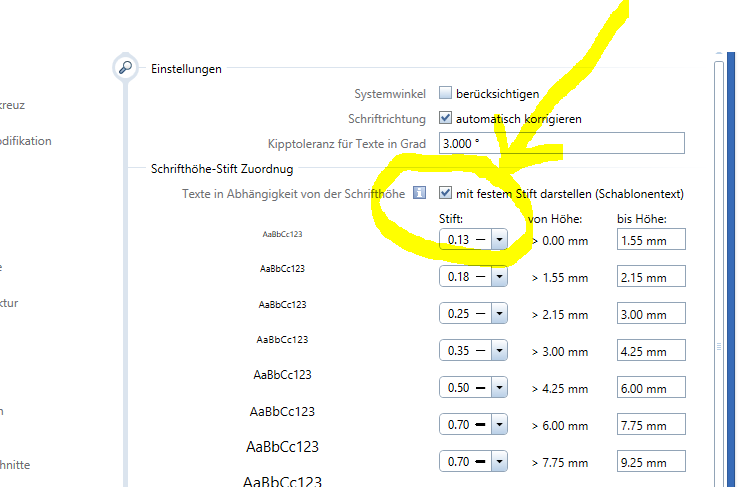Toggle mit festem Stift darstellen checkbox
The height and width of the screenshot is (487, 744).
coord(446,193)
